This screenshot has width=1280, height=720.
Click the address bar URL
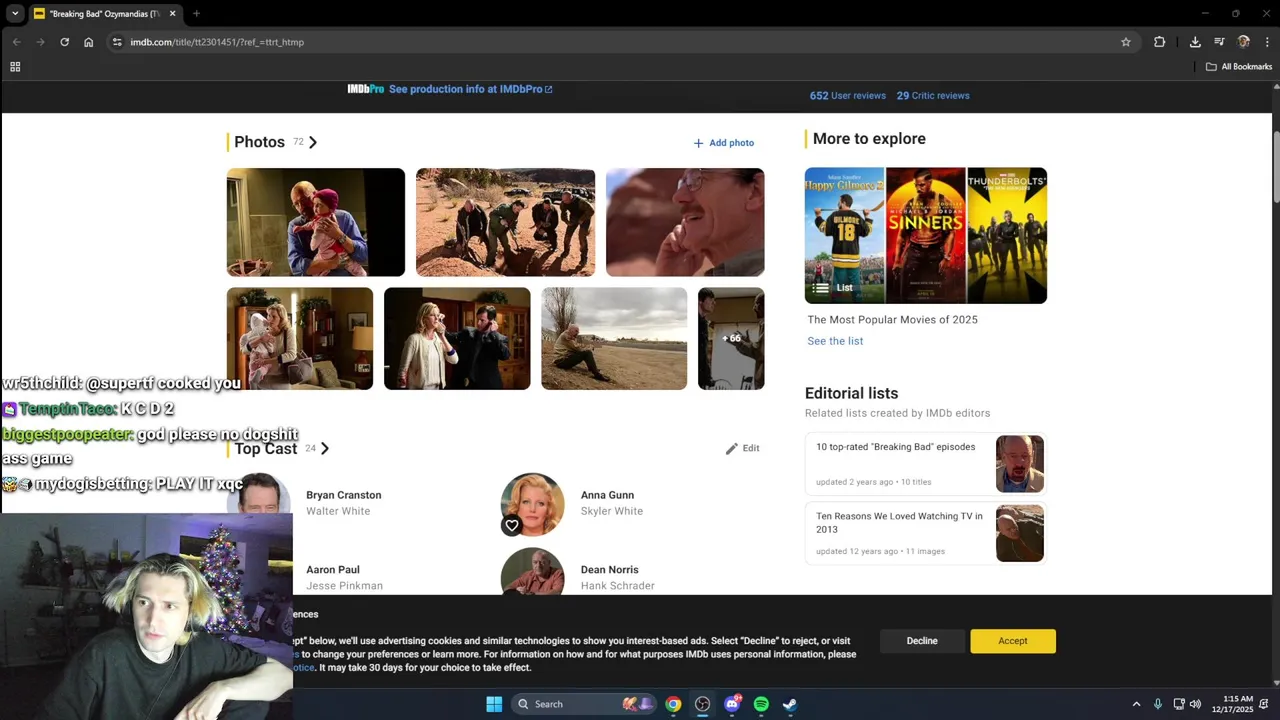pos(216,42)
